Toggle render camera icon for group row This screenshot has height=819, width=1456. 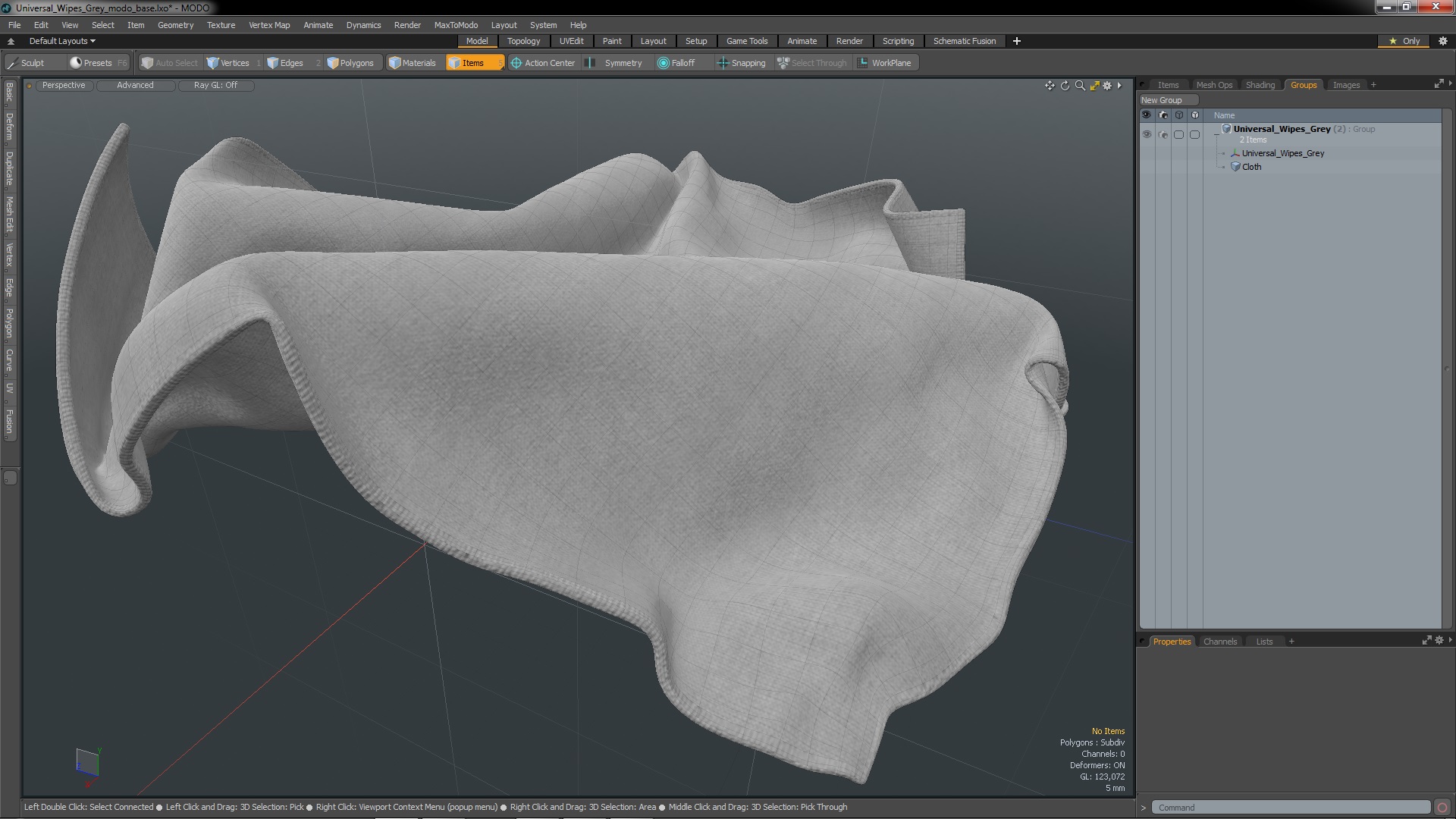(x=1163, y=134)
